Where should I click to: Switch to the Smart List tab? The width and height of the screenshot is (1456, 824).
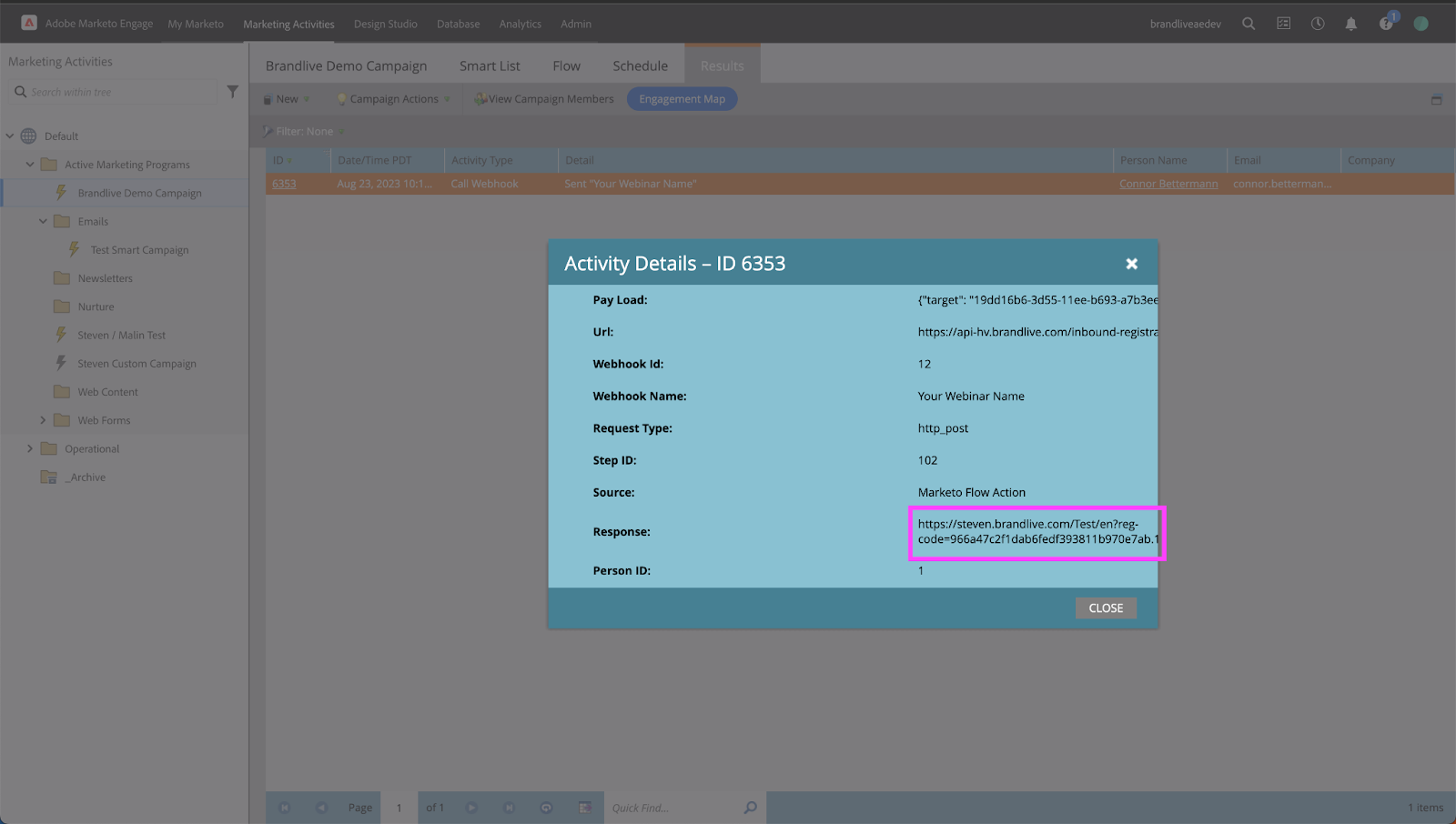(490, 65)
